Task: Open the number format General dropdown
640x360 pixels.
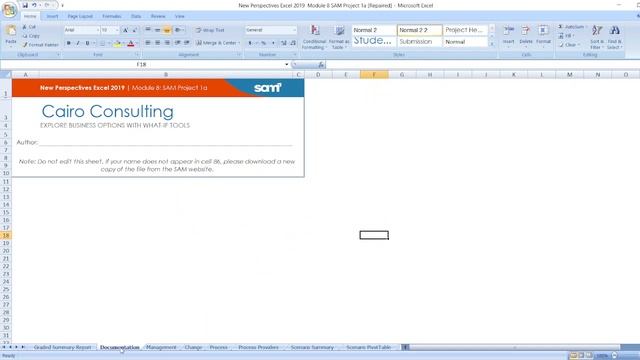Action: [x=294, y=30]
